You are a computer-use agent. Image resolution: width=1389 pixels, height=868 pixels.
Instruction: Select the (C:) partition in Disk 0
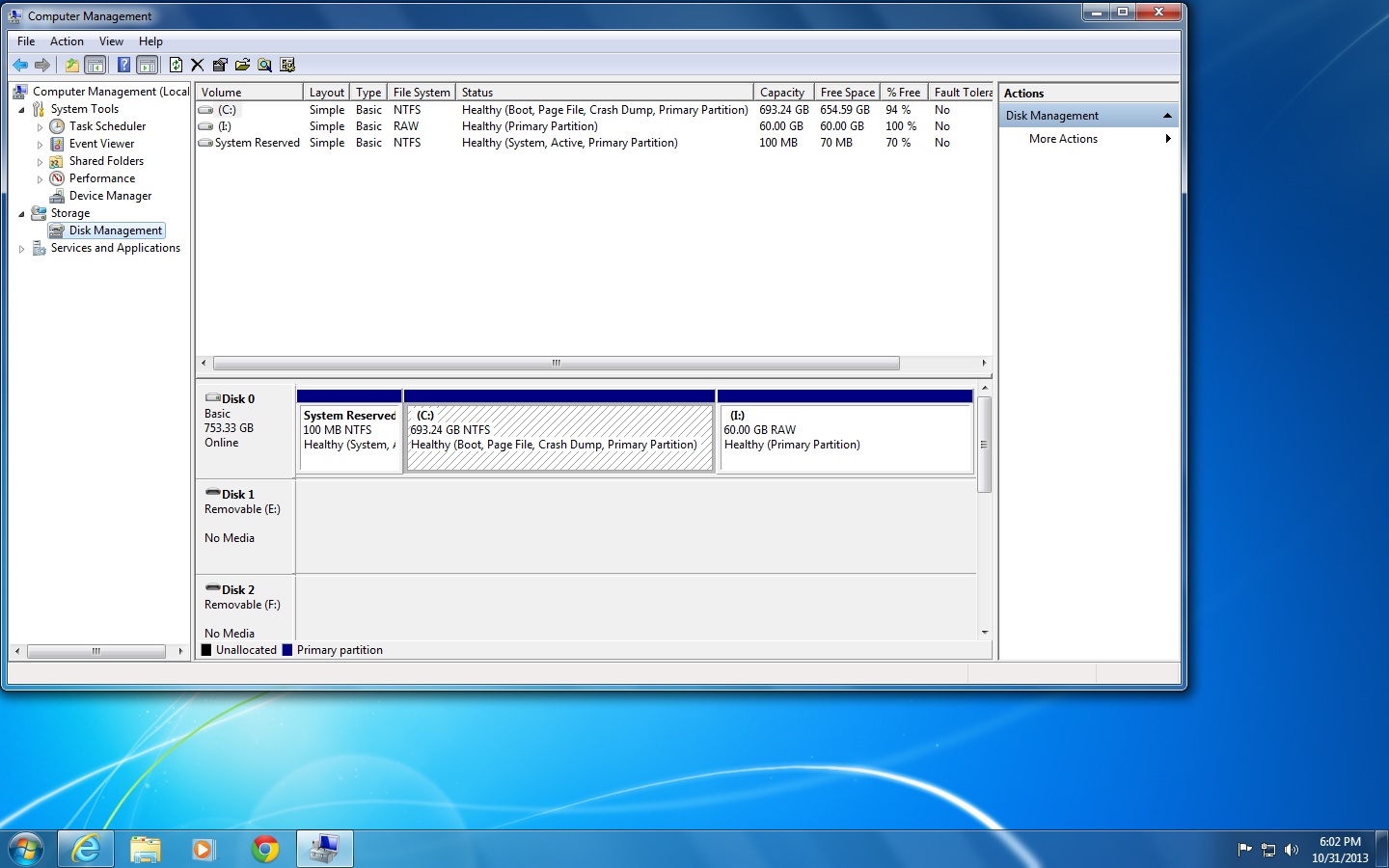(559, 438)
